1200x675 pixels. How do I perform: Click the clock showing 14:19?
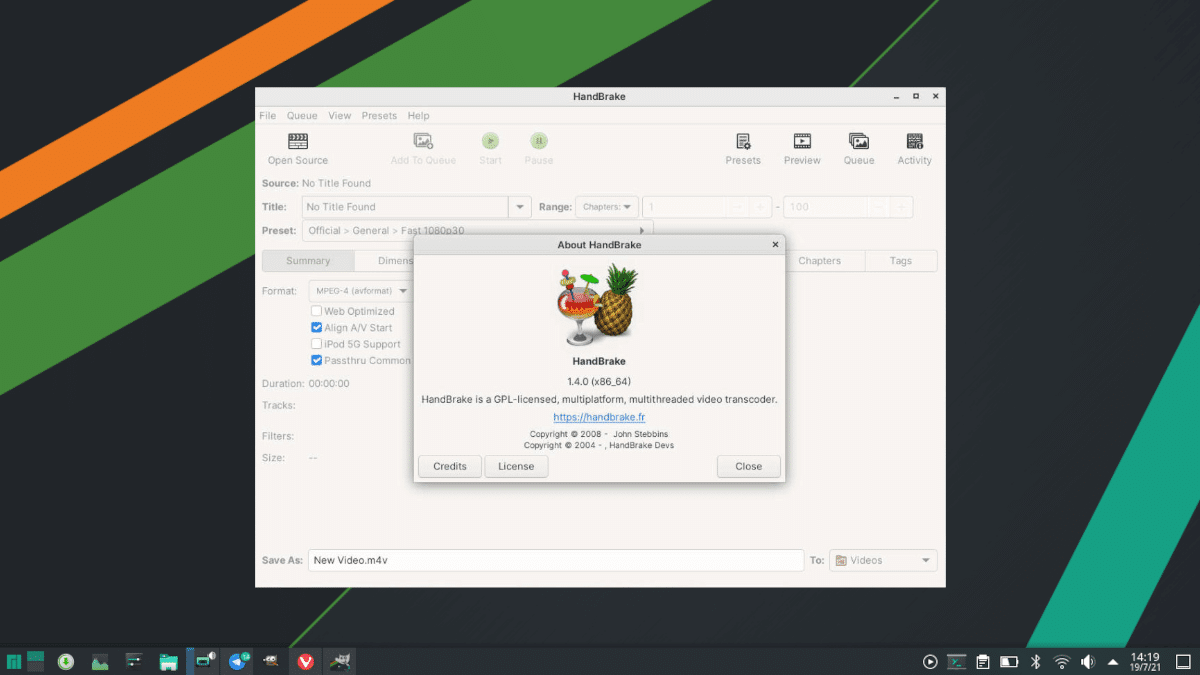[x=1145, y=661]
